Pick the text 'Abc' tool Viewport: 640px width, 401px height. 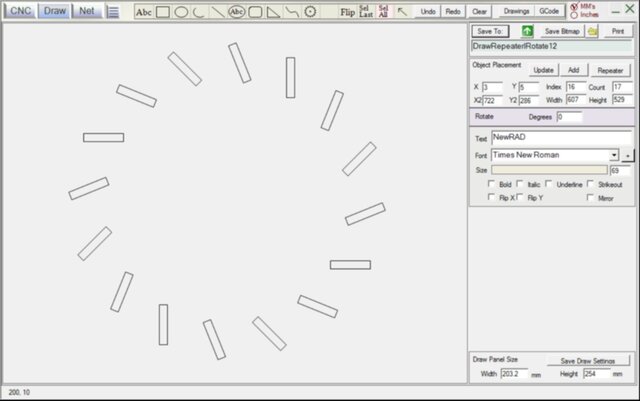[143, 12]
